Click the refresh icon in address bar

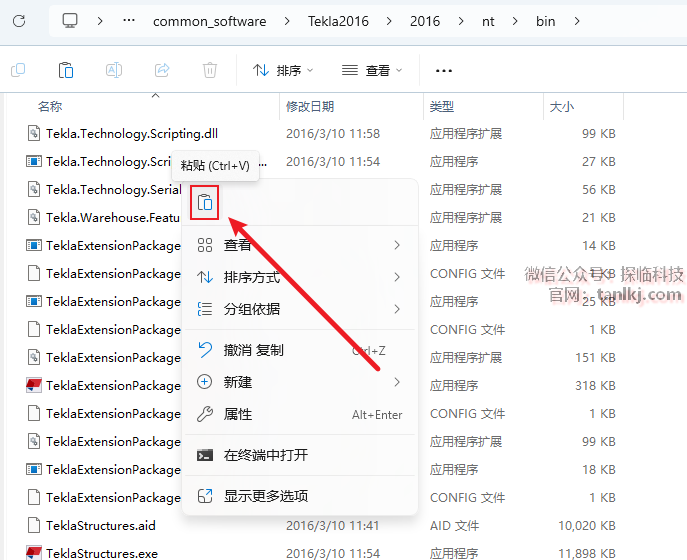coord(19,20)
